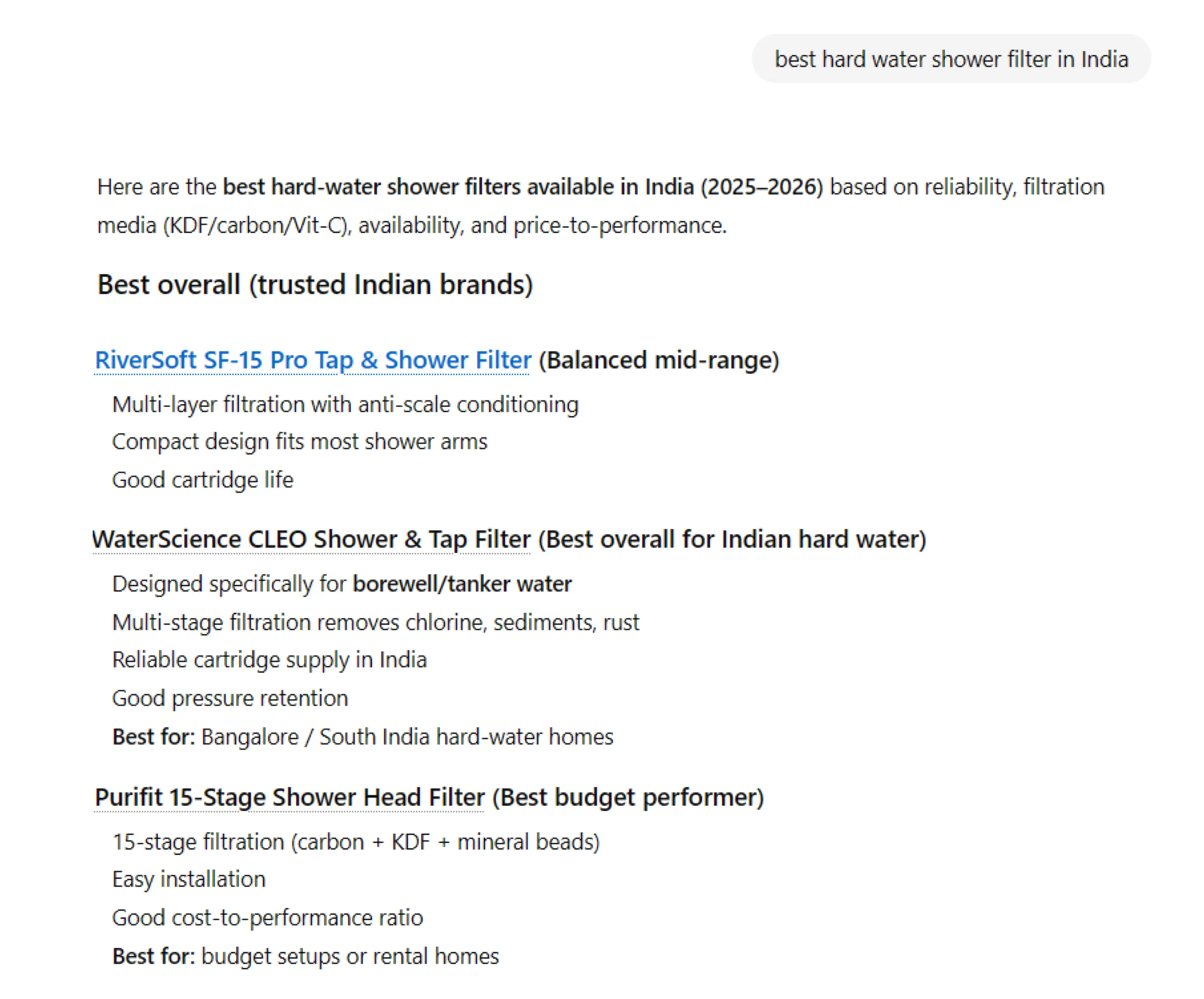1204x999 pixels.
Task: Click the "(Best budget performer)" label
Action: (x=628, y=798)
